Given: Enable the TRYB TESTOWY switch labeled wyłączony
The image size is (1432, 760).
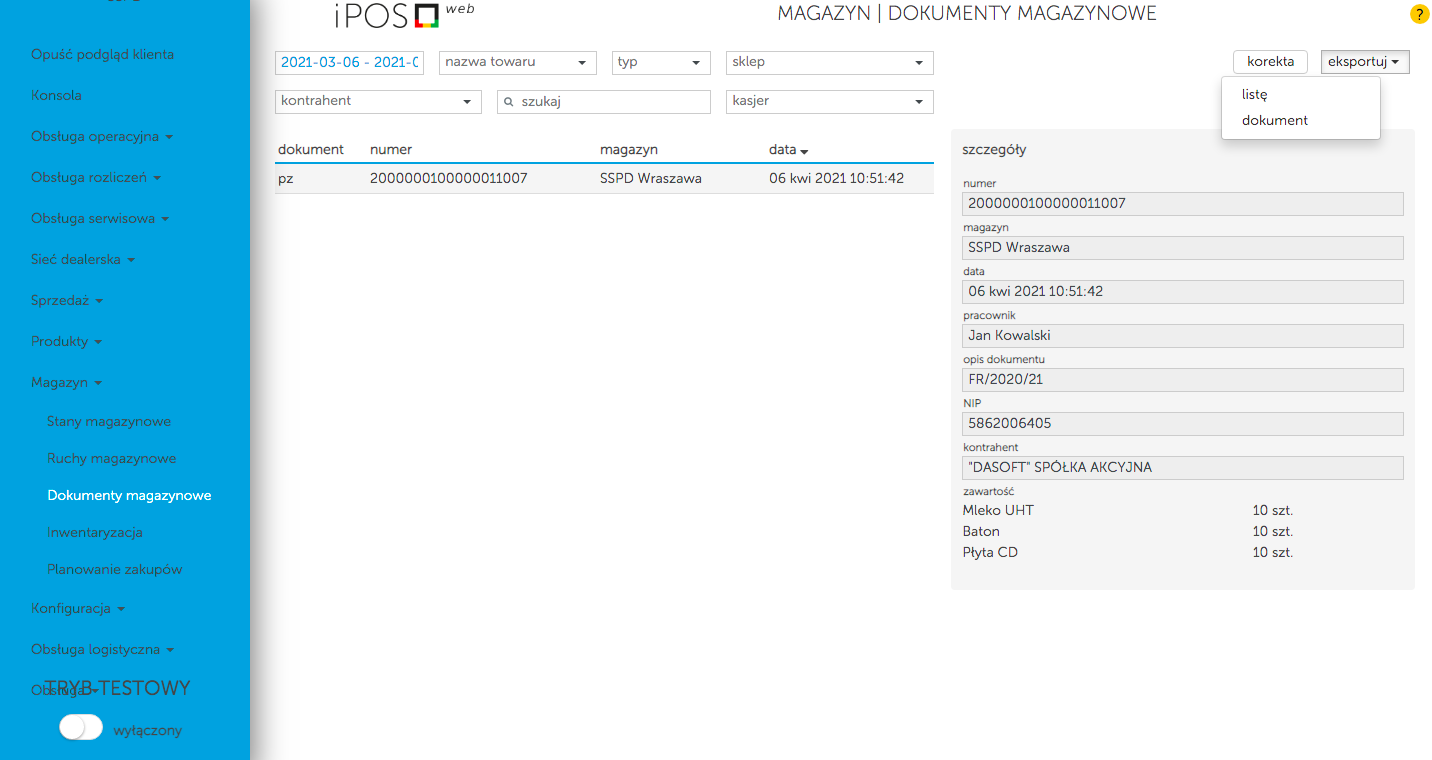Looking at the screenshot, I should (80, 727).
